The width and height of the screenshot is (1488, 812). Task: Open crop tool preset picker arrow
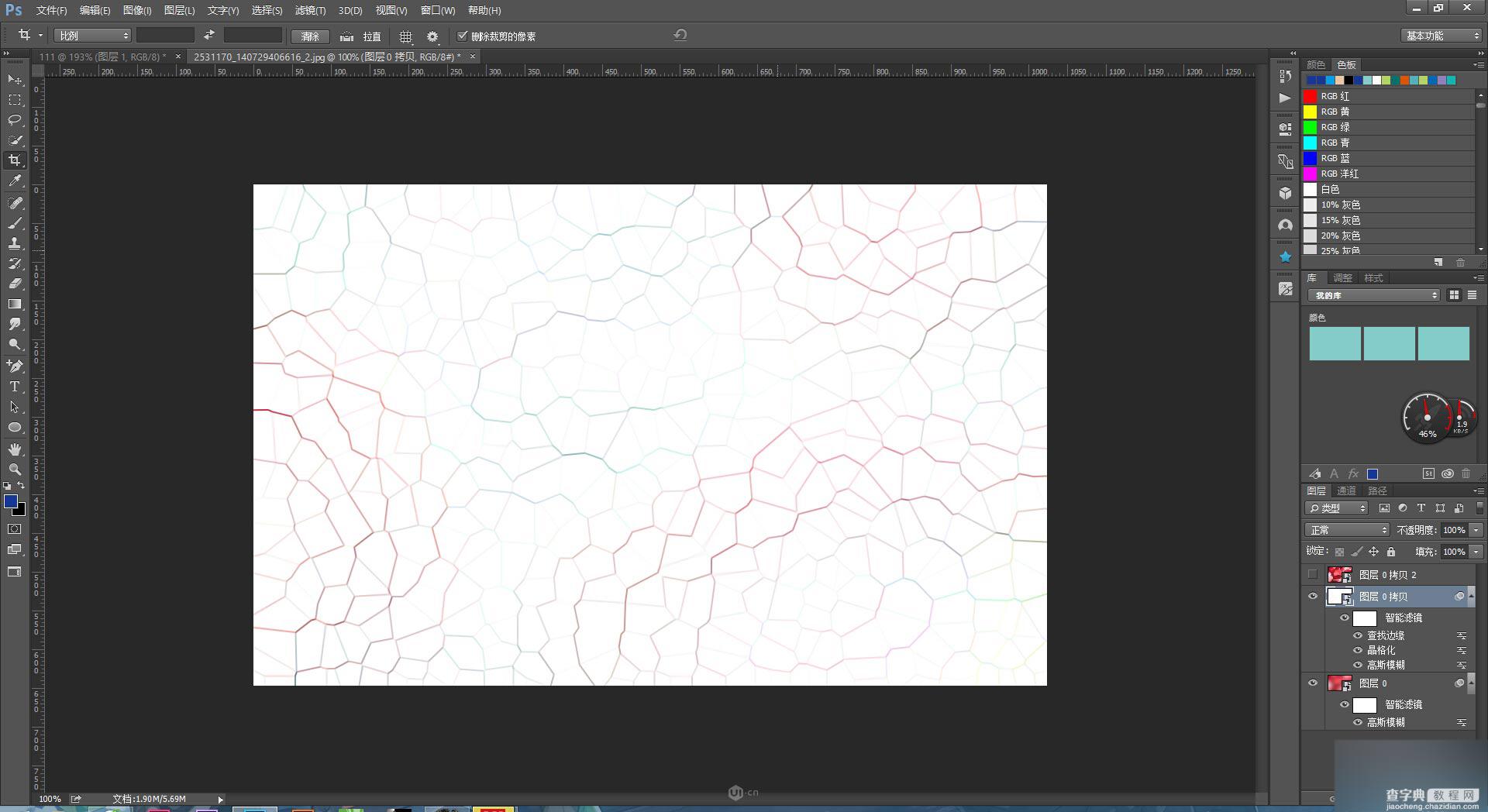(x=40, y=36)
